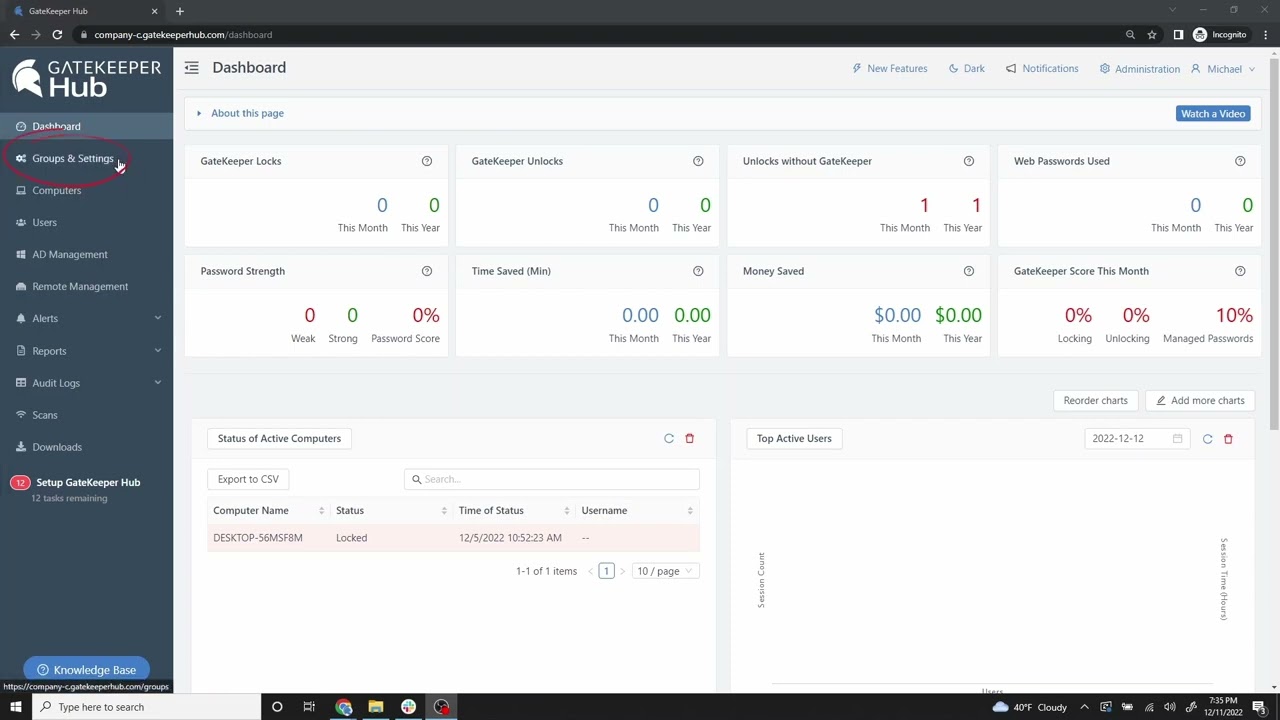Select page 1 in the pagination

[606, 571]
